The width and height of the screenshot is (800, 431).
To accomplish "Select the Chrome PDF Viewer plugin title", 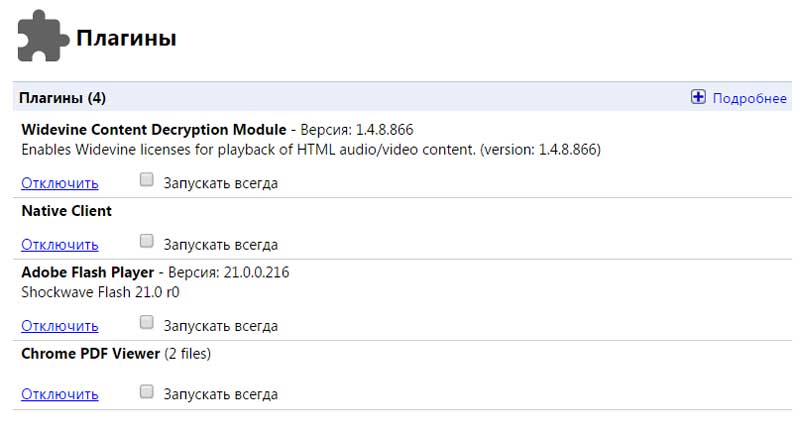I will click(90, 353).
